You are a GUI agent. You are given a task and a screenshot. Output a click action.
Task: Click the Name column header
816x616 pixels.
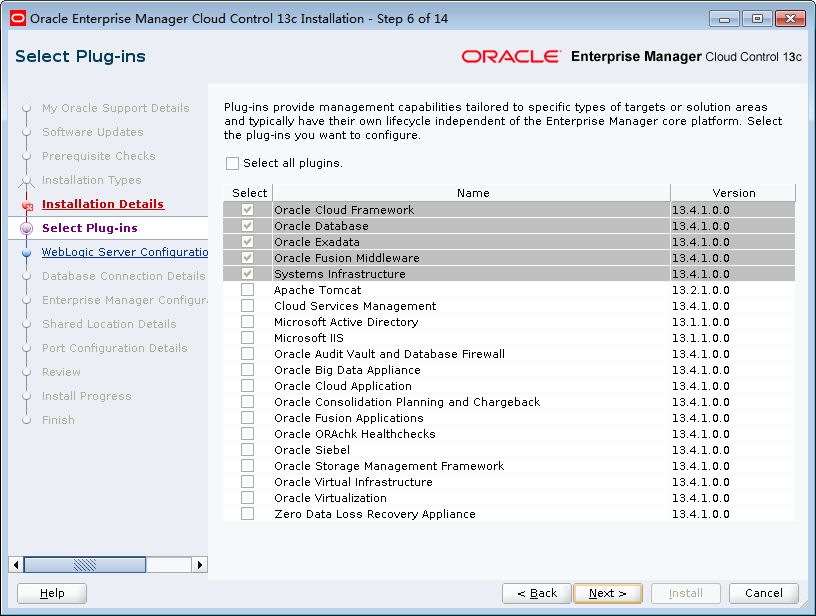click(x=472, y=193)
